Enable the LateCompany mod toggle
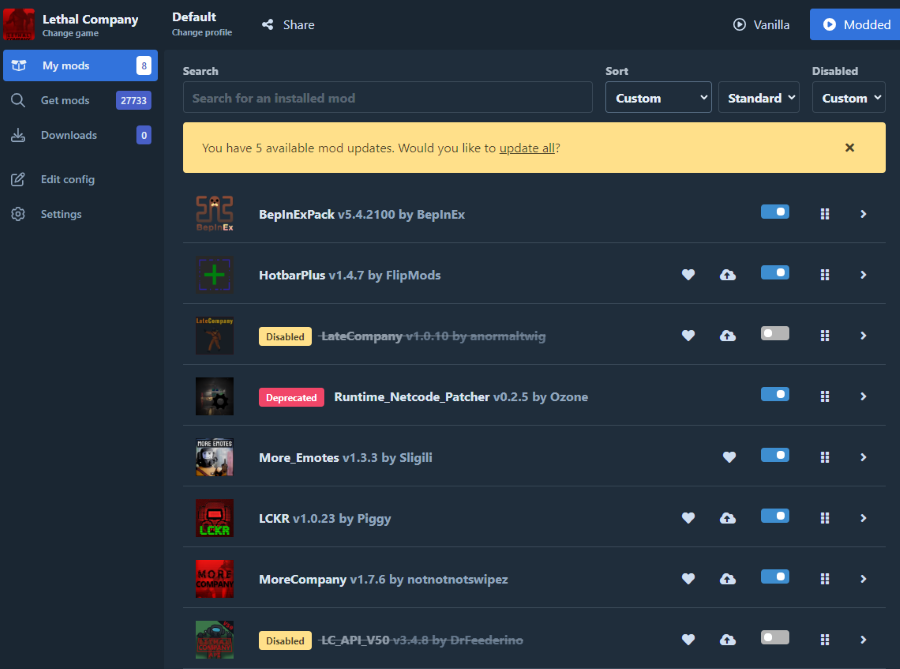 coord(775,333)
